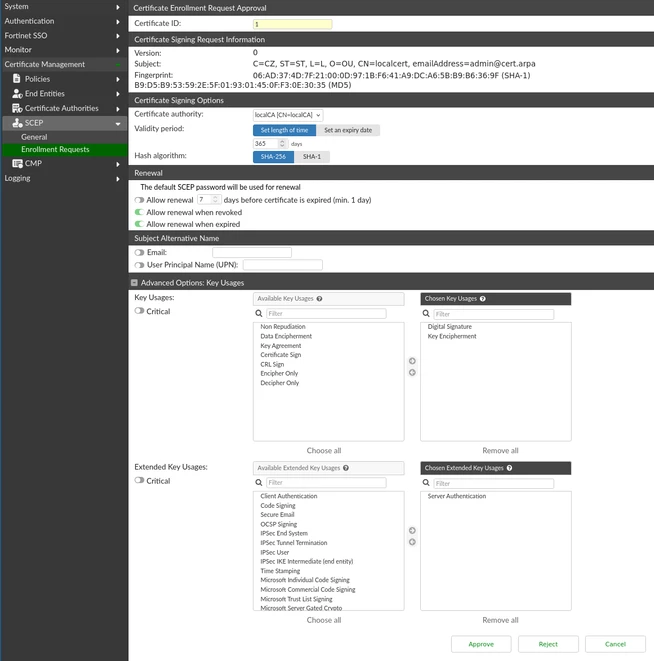Select Non Repudiation key usage

pyautogui.click(x=283, y=327)
